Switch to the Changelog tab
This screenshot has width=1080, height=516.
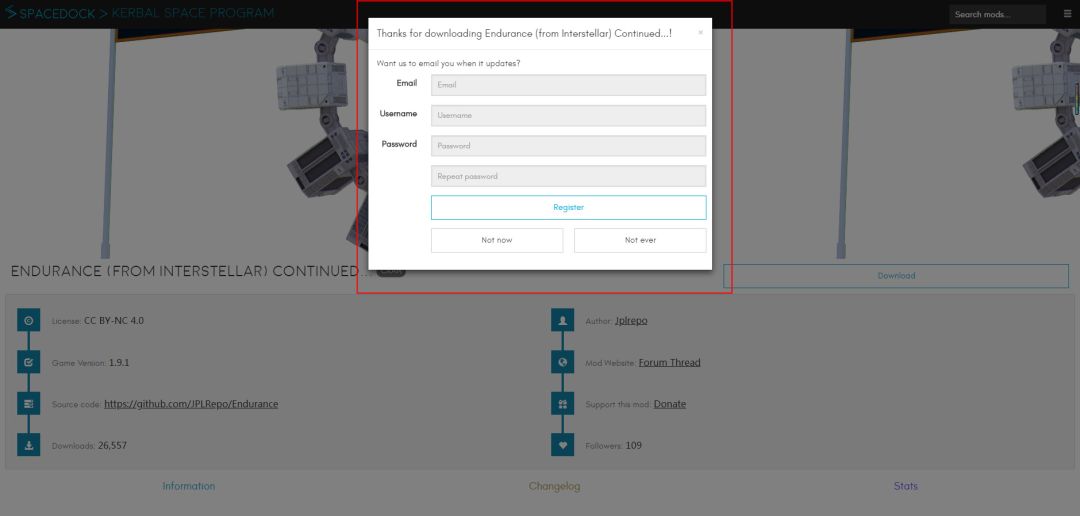pyautogui.click(x=554, y=486)
